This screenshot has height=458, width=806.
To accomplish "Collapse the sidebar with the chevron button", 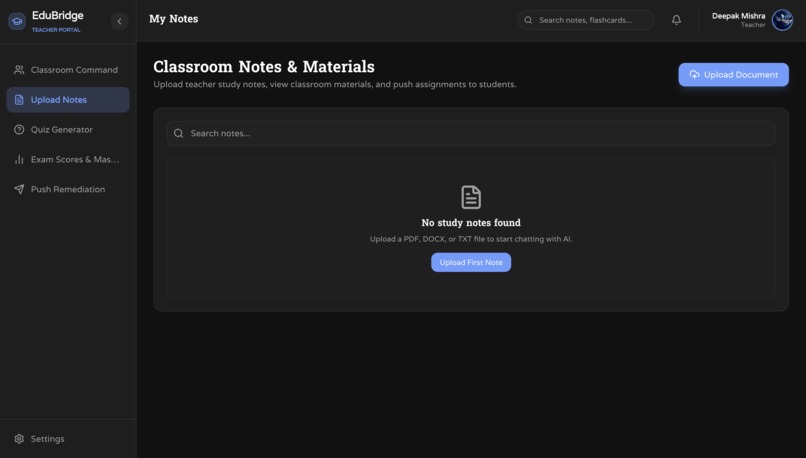I will point(119,21).
